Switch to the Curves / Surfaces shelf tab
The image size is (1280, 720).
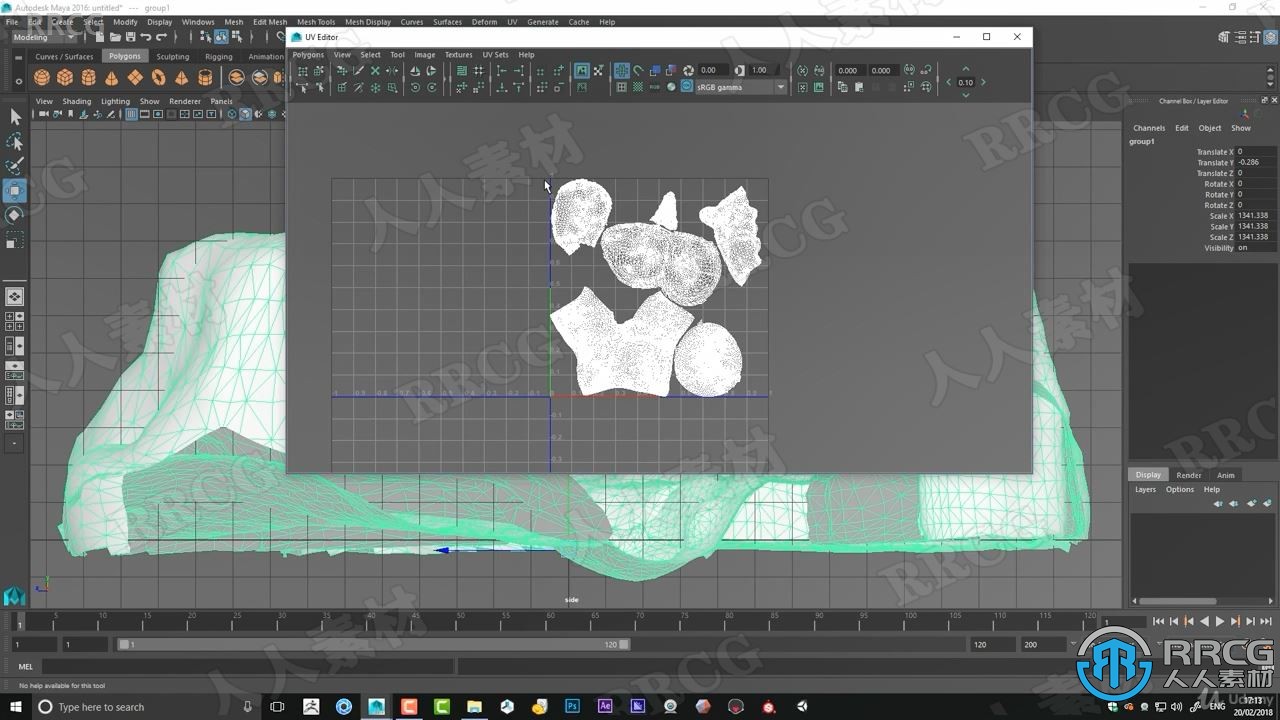coord(64,56)
